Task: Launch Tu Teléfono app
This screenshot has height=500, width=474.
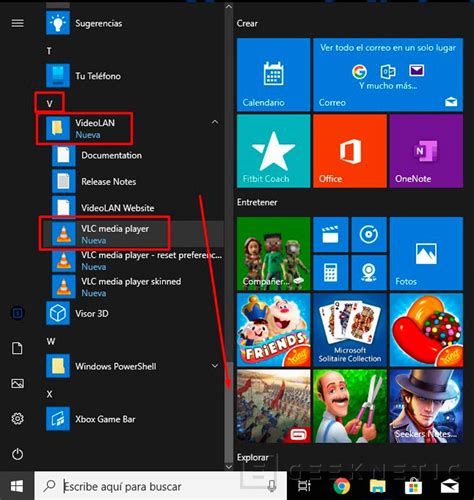Action: coord(133,76)
